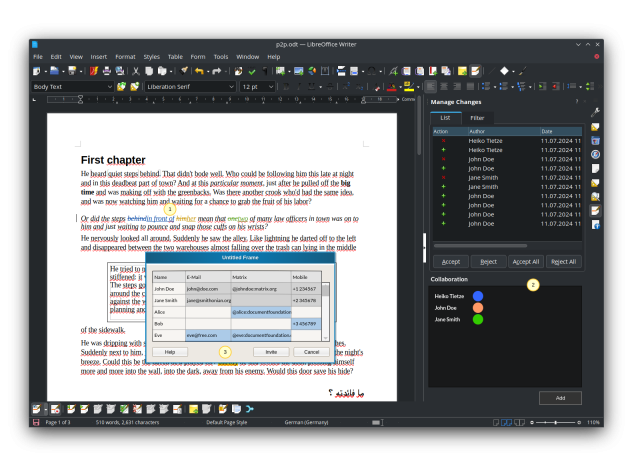This screenshot has width=640, height=473.
Task: Open the Navigator compass icon in sidebar
Action: pyautogui.click(x=595, y=155)
